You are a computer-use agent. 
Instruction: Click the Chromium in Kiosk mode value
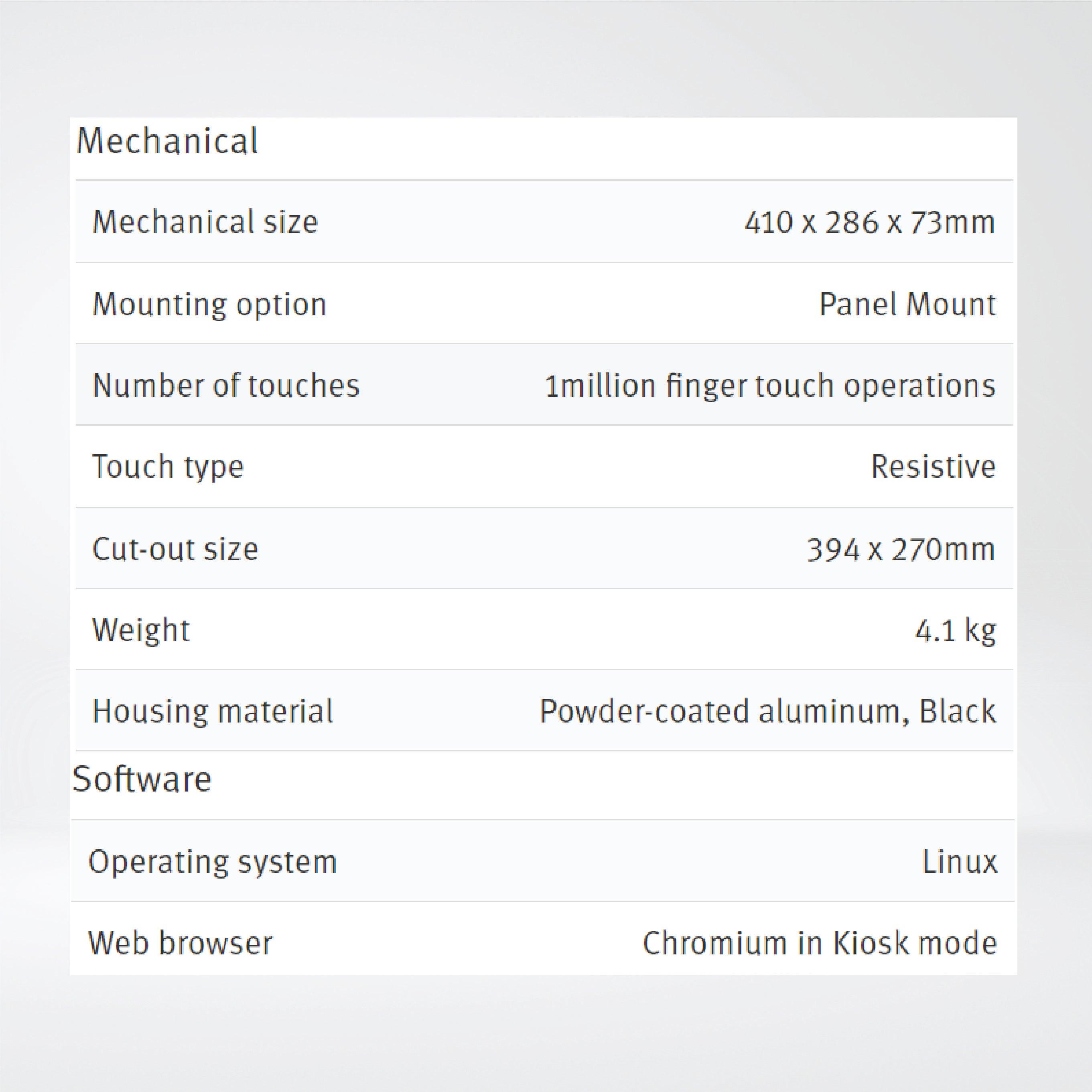(x=820, y=943)
